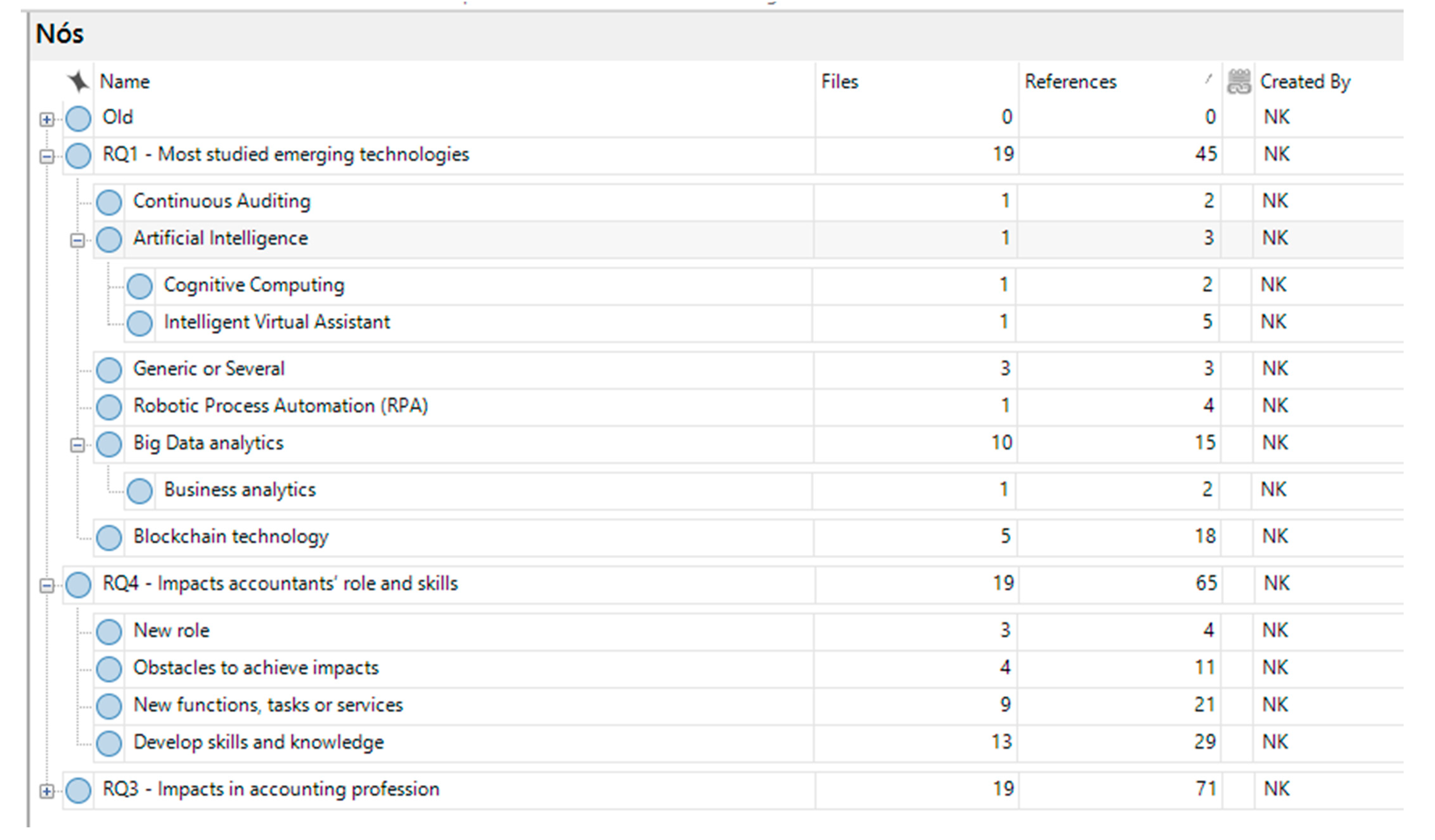Expand the Old node

[47, 119]
